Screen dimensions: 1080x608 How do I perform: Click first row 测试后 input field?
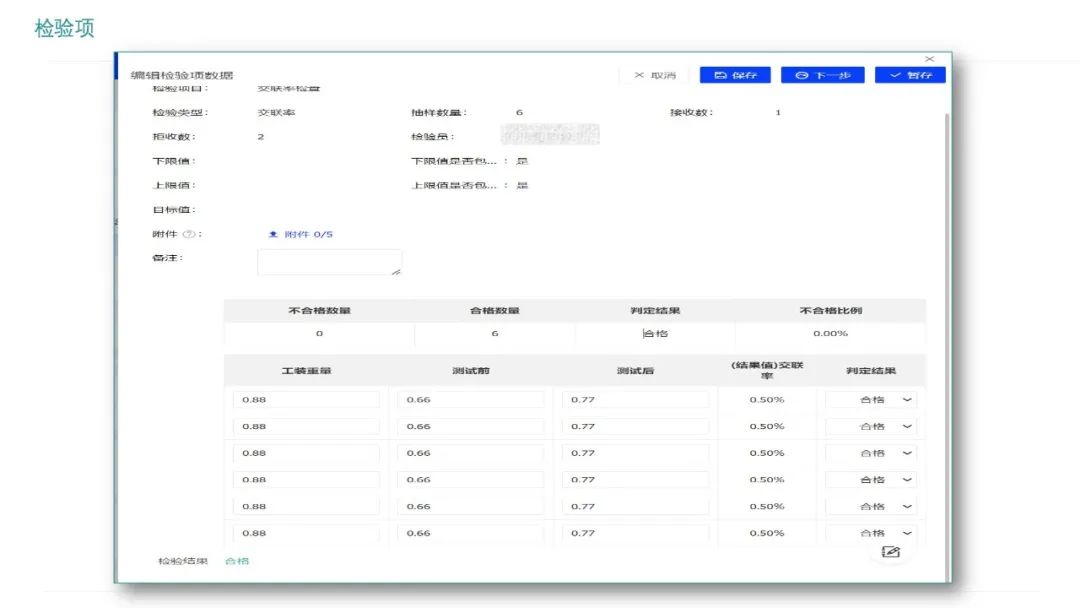[635, 399]
